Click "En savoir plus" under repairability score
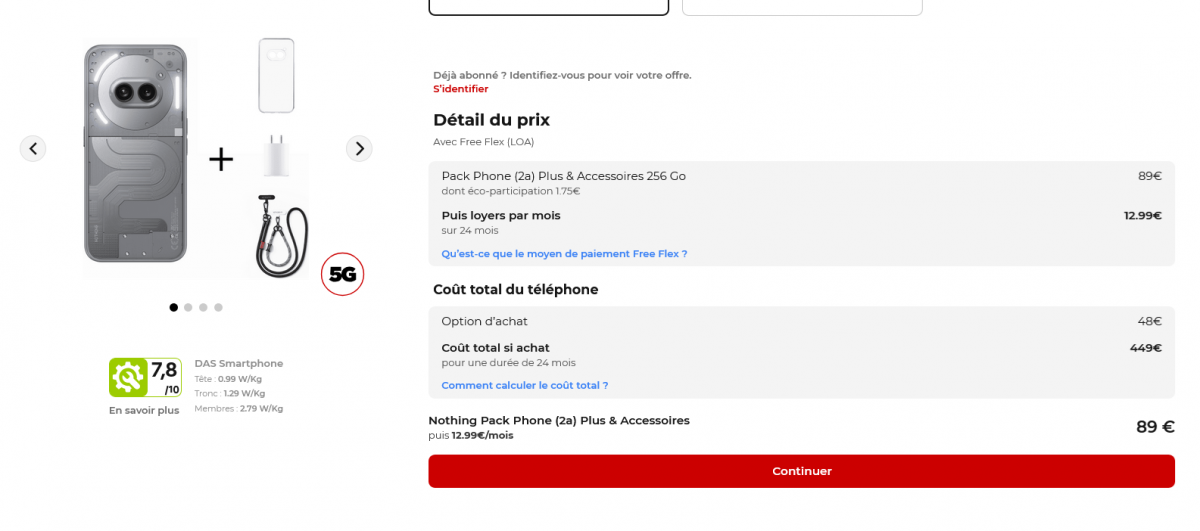The height and width of the screenshot is (531, 1200). (144, 410)
